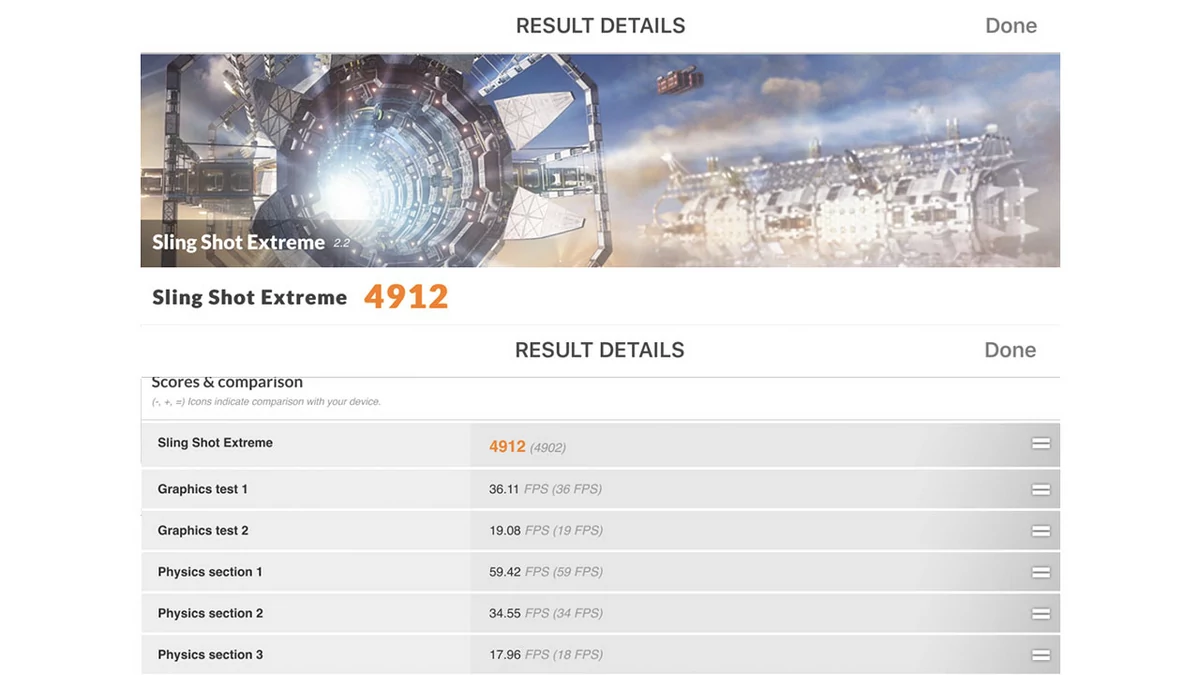Click the 17.96 FPS value
This screenshot has height=675, width=1200.
click(x=545, y=655)
